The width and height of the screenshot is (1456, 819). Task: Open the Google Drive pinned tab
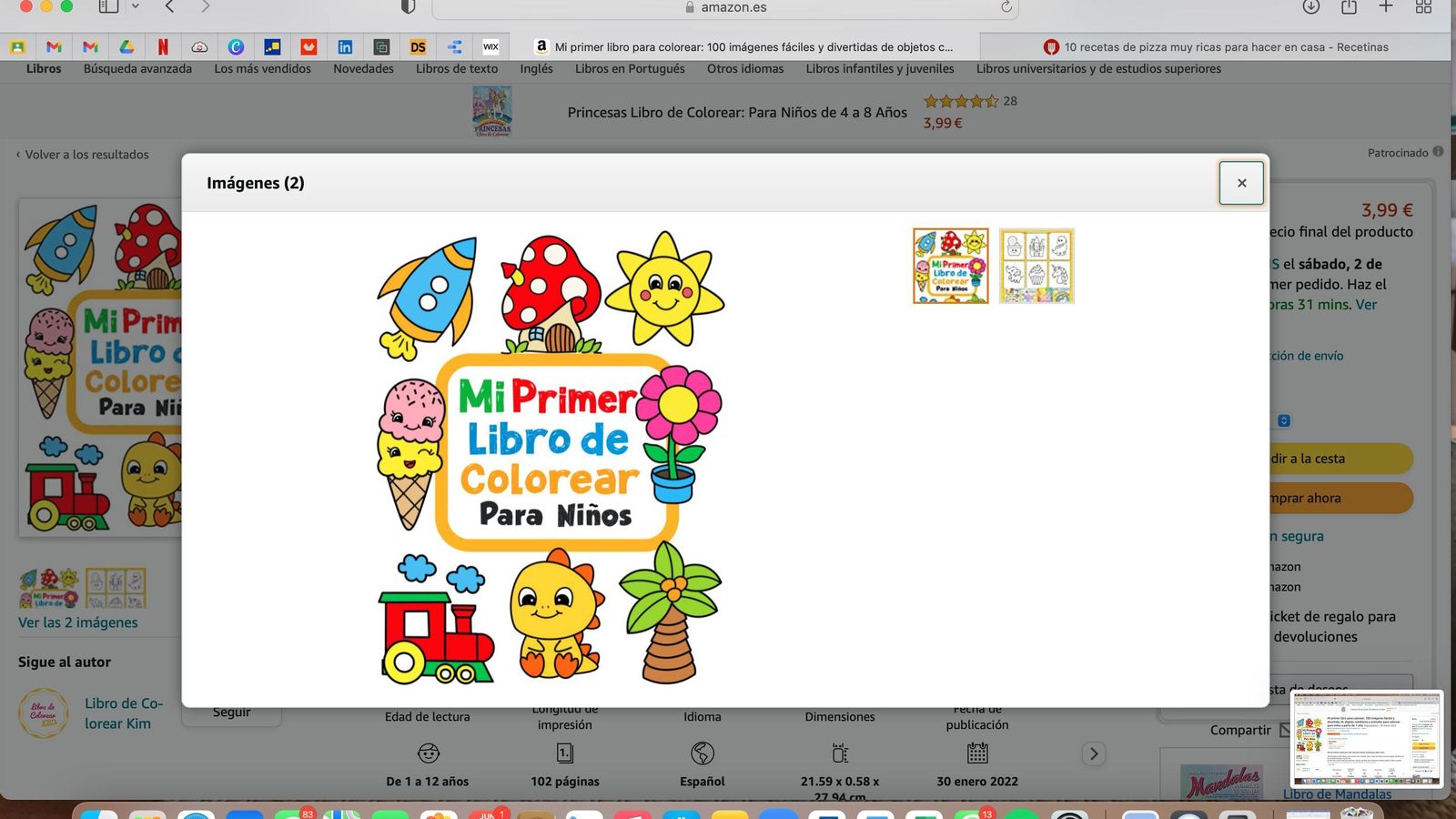[x=126, y=47]
